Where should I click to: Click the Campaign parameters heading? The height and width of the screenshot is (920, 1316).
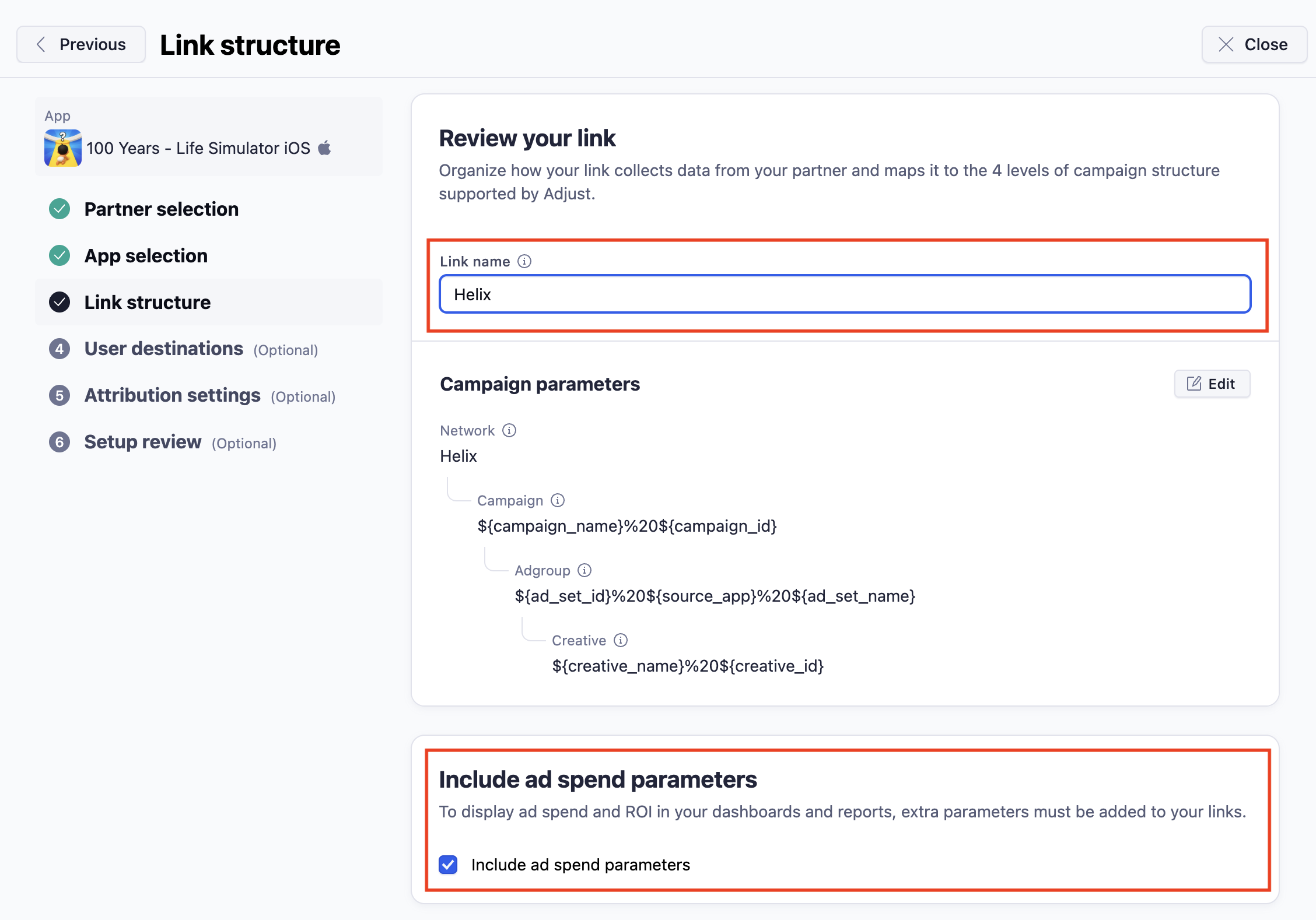point(540,384)
